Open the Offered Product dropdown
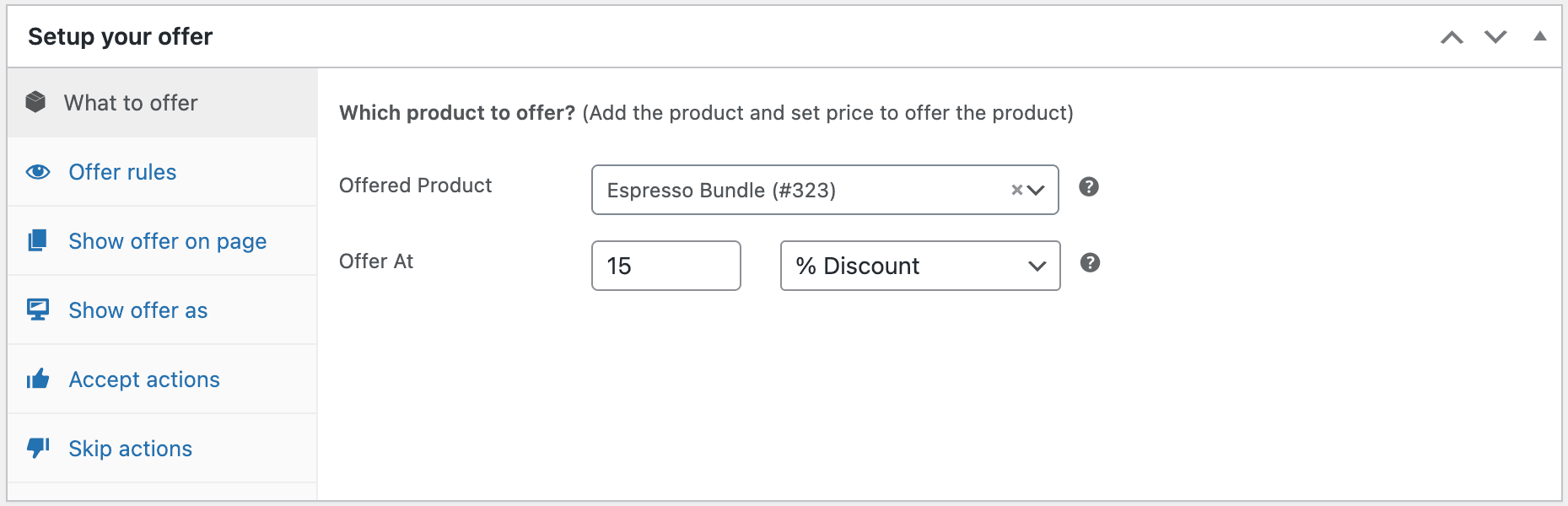 tap(825, 190)
